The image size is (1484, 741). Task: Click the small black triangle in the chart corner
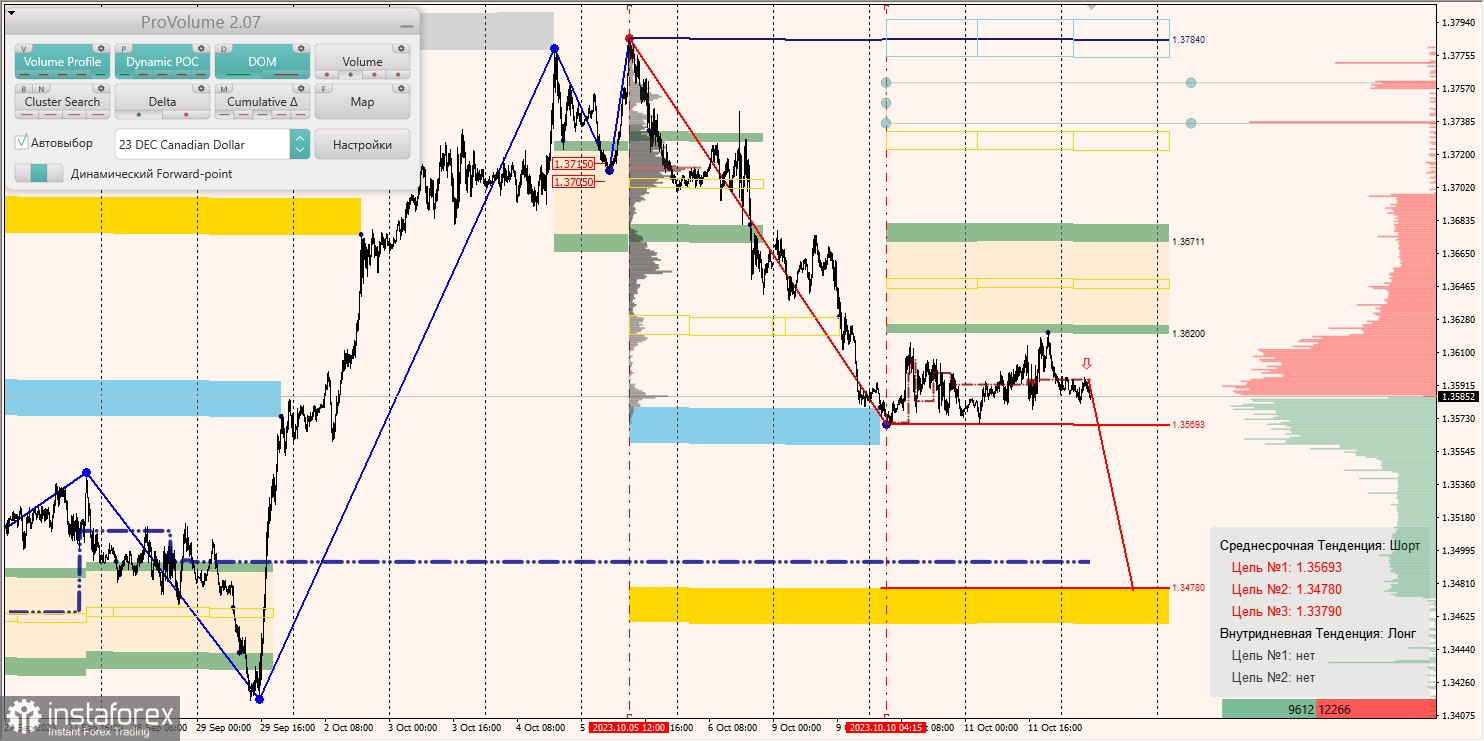[11, 12]
